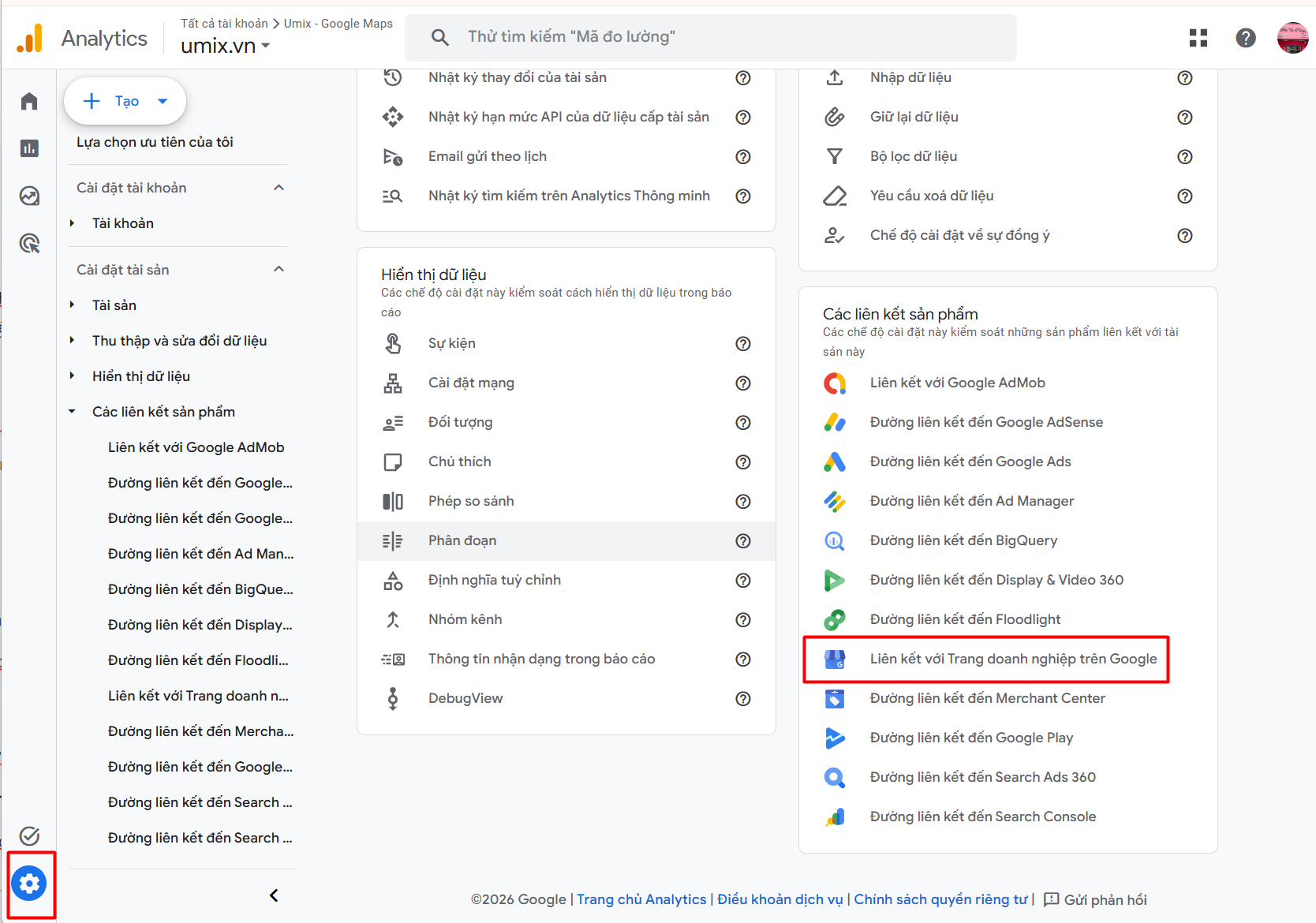Collapse the Cài đặt tài sản section
The image size is (1316, 923).
(x=279, y=270)
